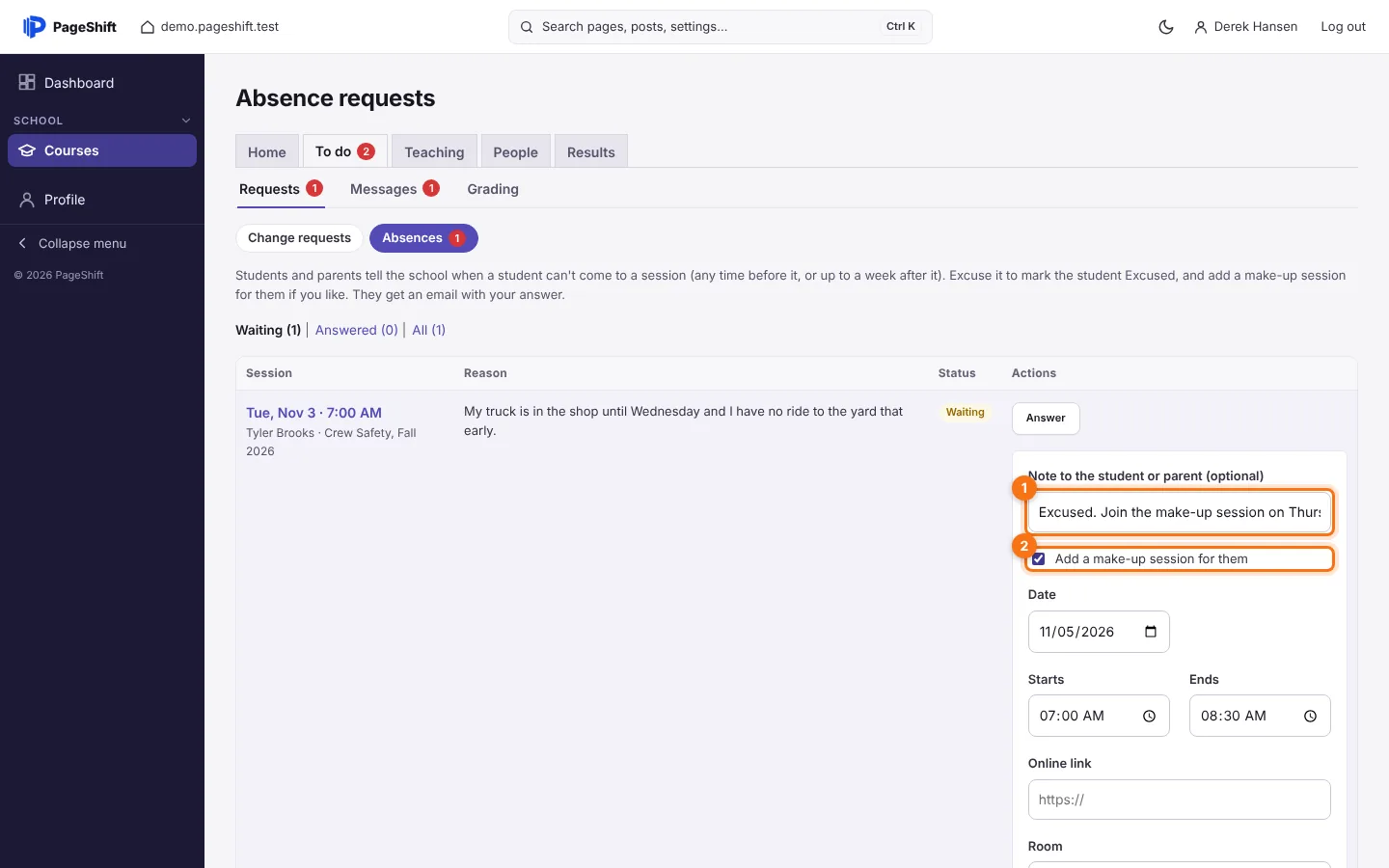Image resolution: width=1389 pixels, height=868 pixels.
Task: Open the Grading sub-tab
Action: tap(493, 189)
